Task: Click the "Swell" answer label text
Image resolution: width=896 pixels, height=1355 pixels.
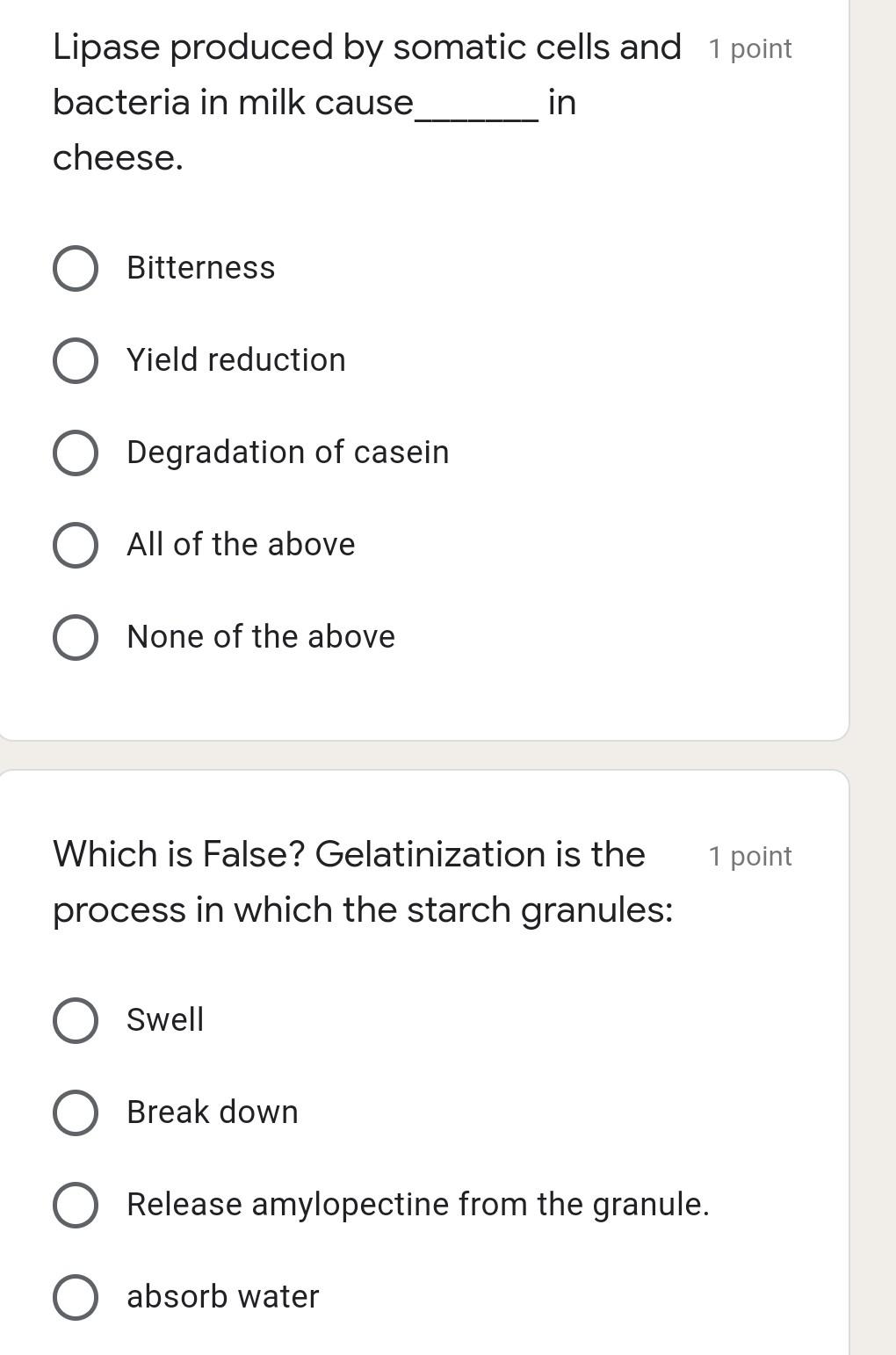Action: tap(165, 1020)
